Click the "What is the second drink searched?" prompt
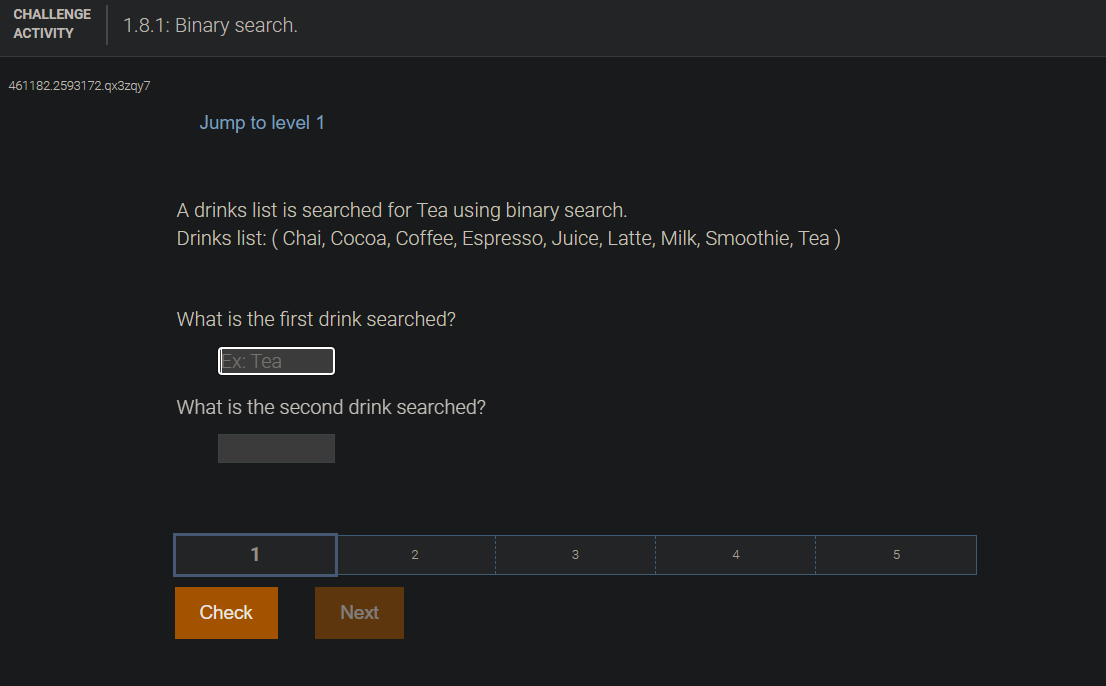The image size is (1106, 686). click(331, 407)
